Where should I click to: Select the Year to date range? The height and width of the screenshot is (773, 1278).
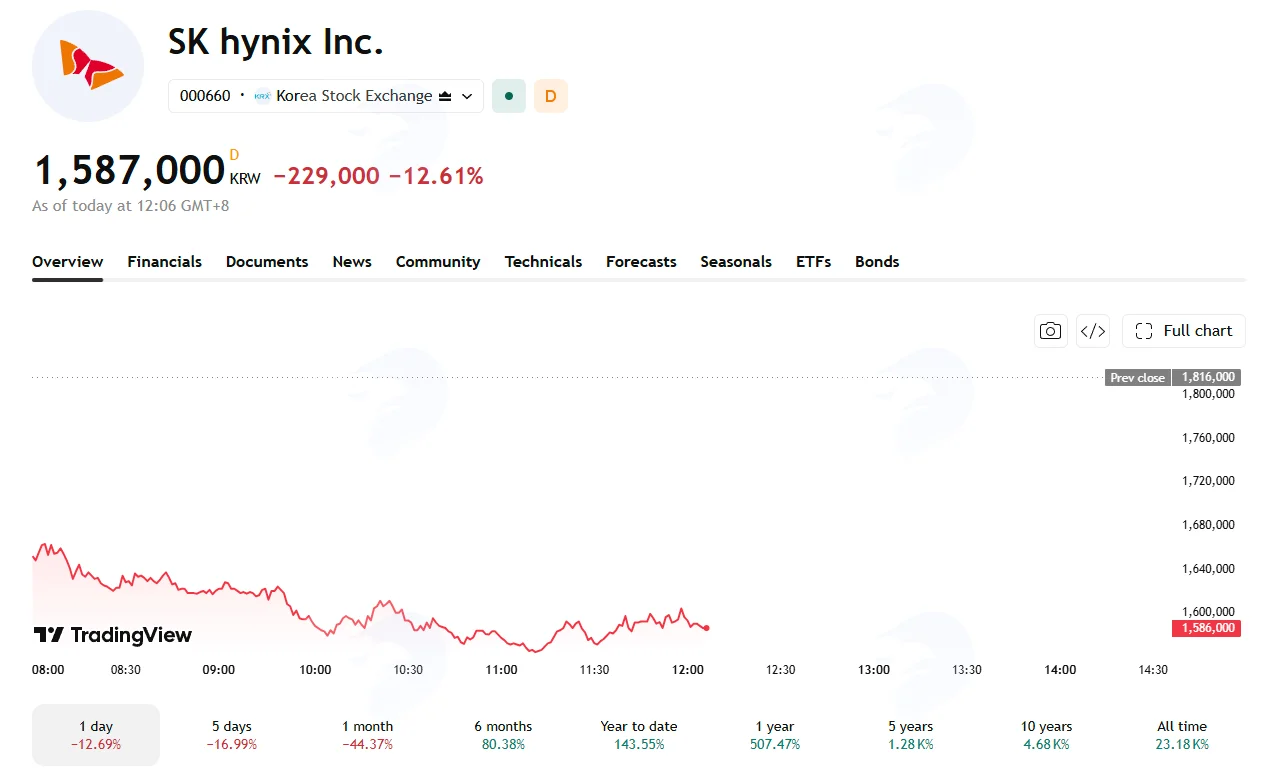[x=639, y=735]
